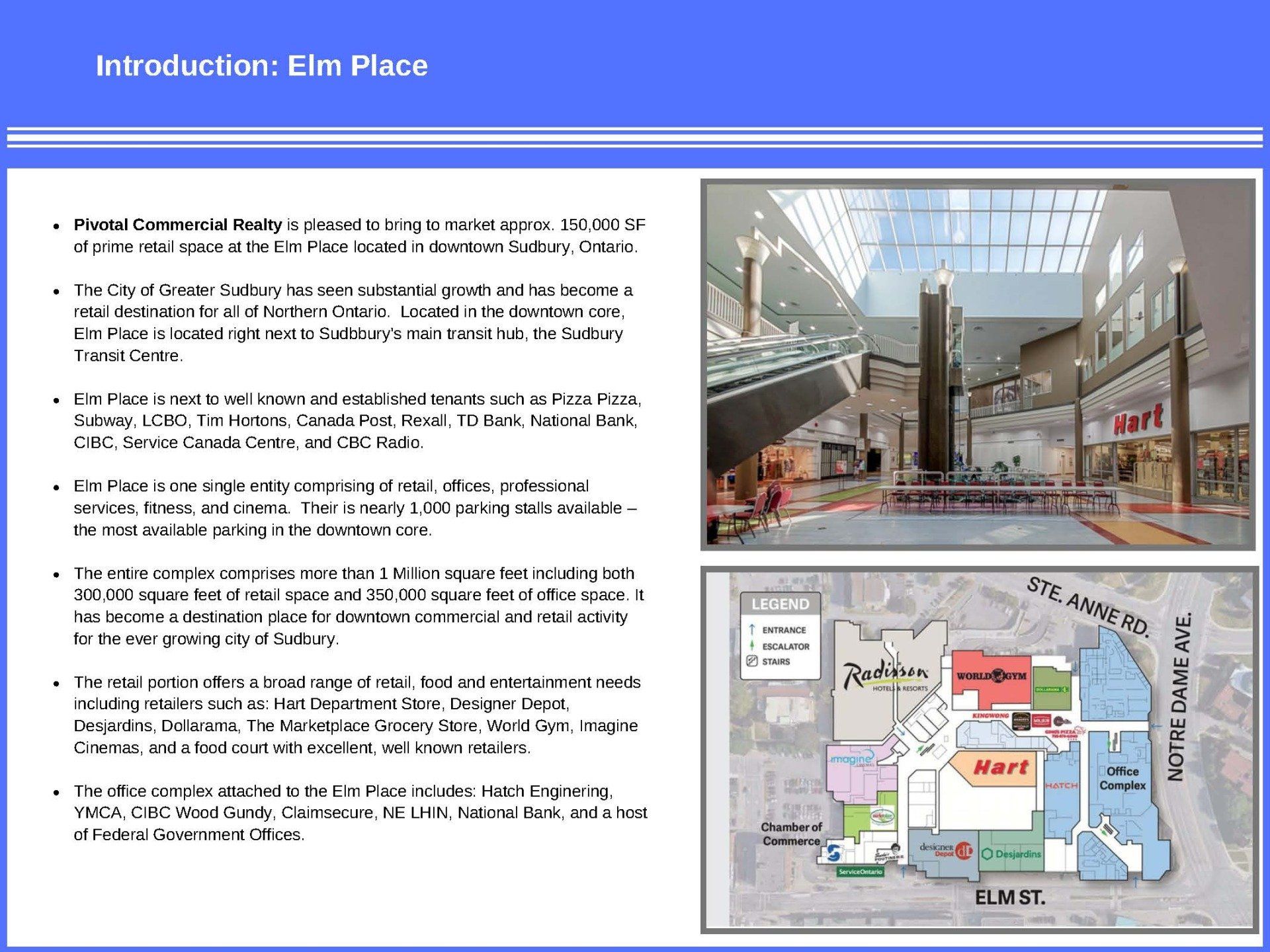Click the 'Transit Centre.' text line

pyautogui.click(x=128, y=356)
